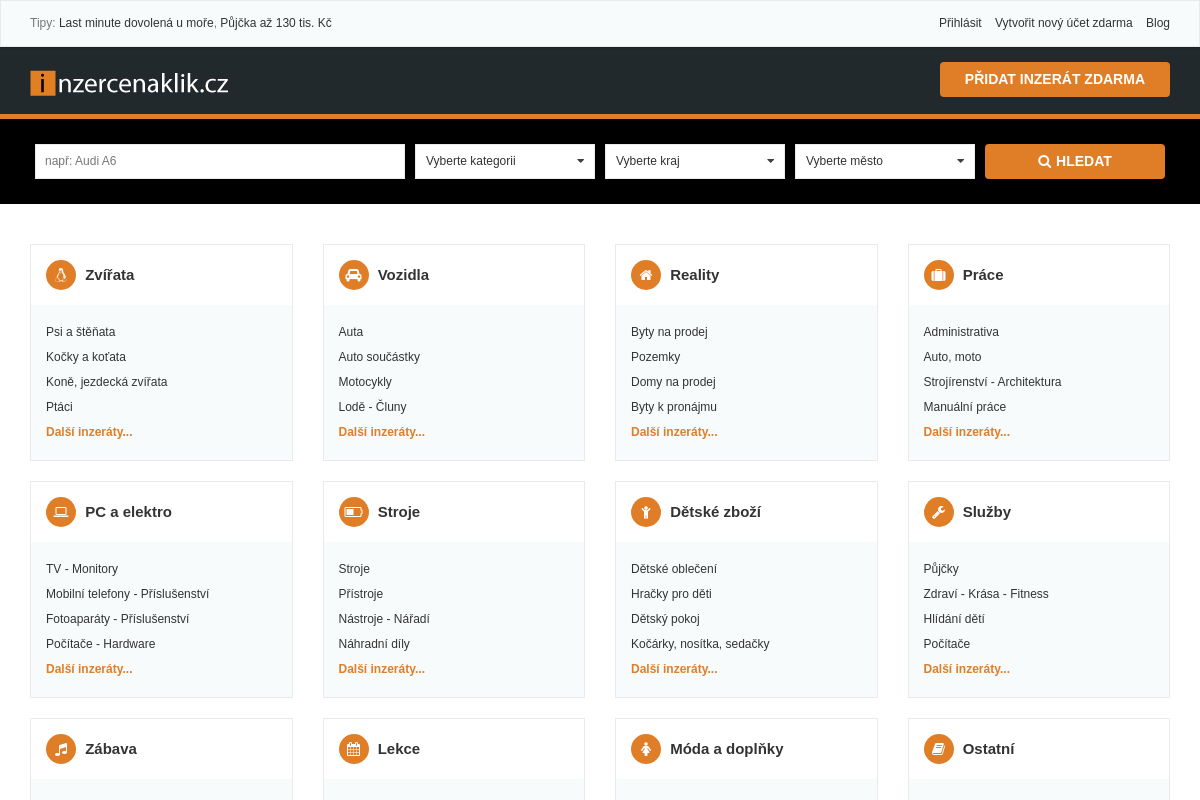Open the Blog link

pos(1158,23)
